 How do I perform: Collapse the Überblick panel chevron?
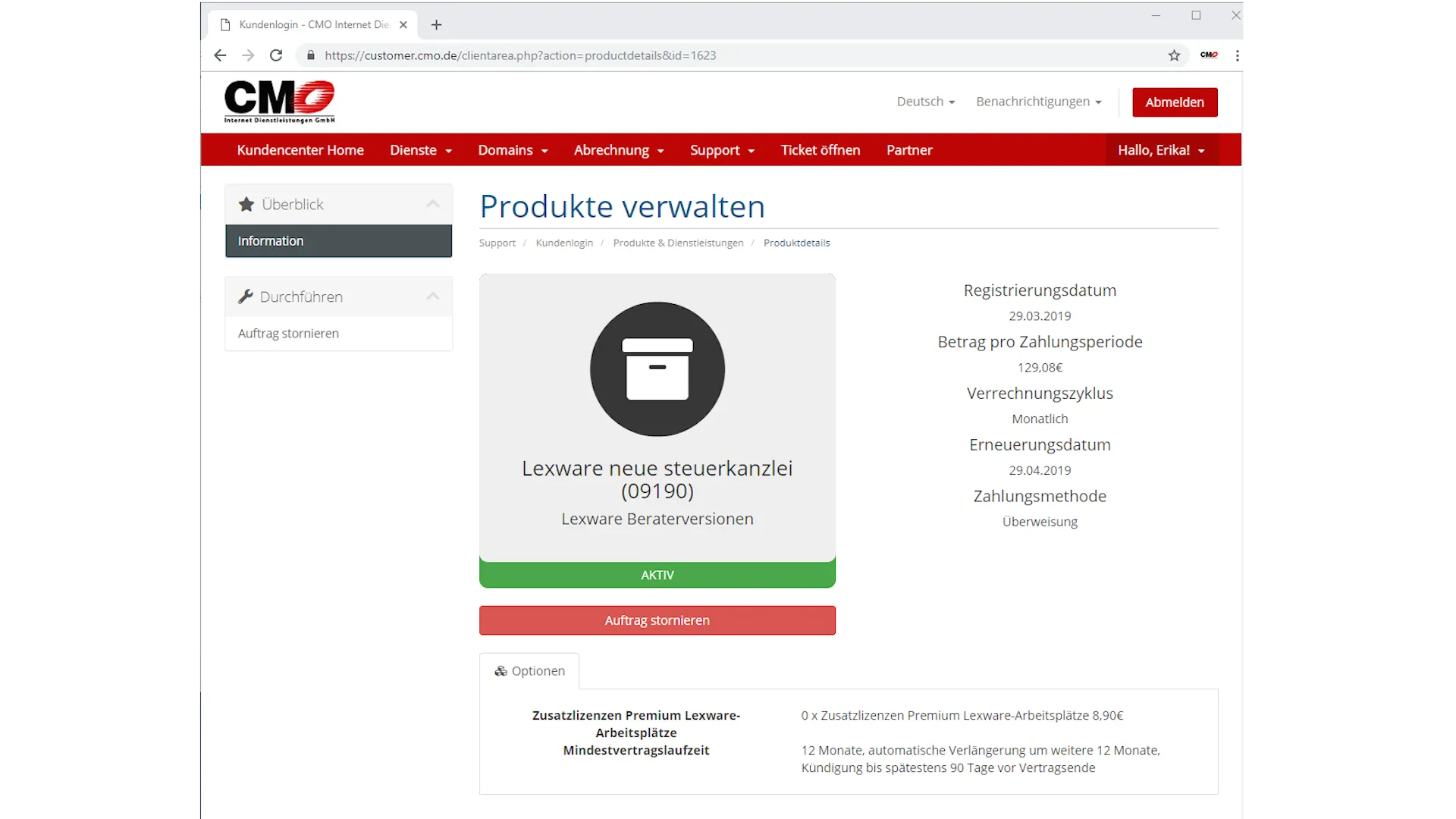tap(433, 204)
